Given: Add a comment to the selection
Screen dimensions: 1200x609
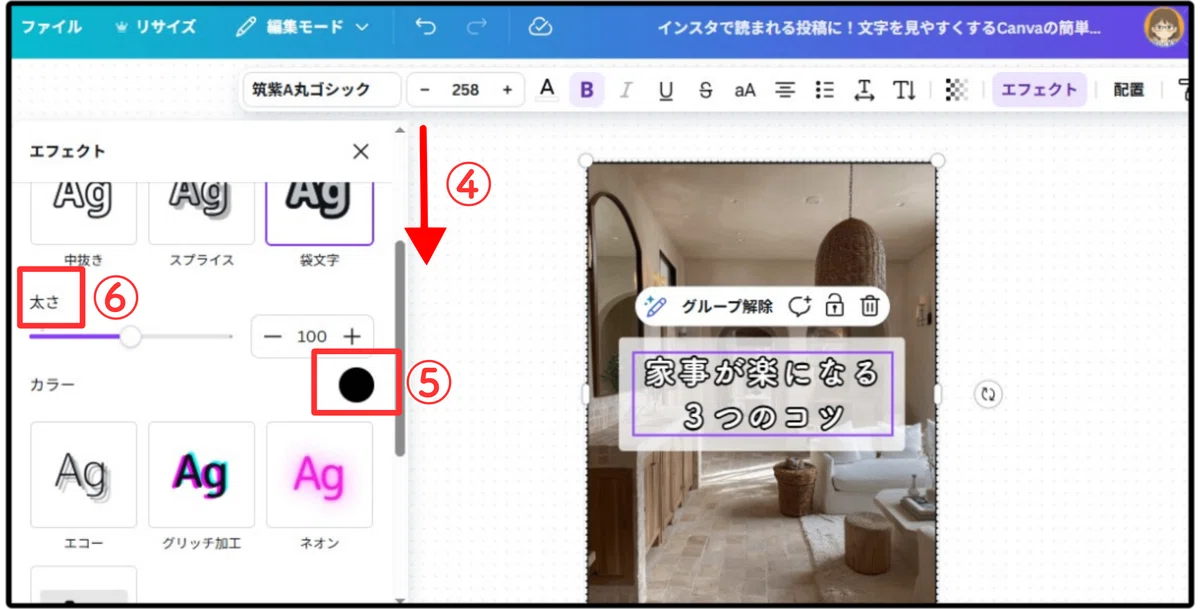Looking at the screenshot, I should pyautogui.click(x=799, y=307).
